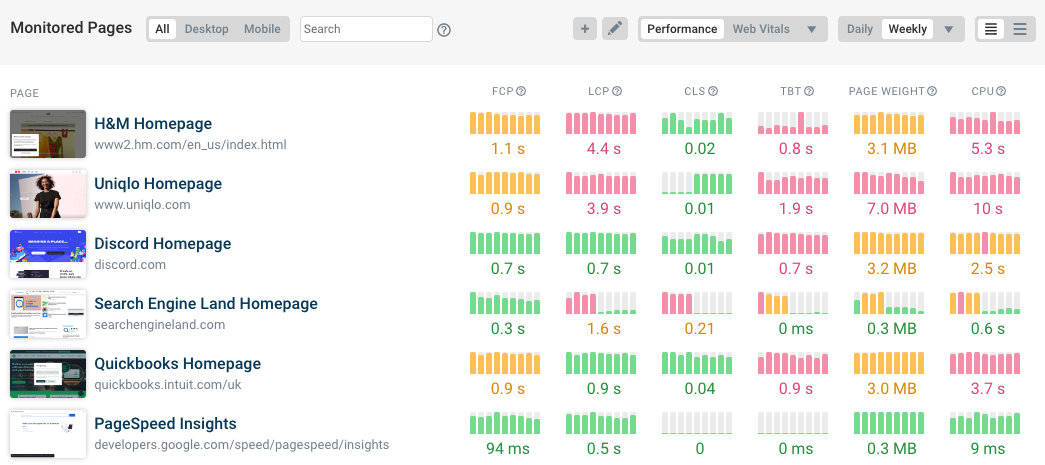The width and height of the screenshot is (1045, 465).
Task: Click the CPU column help icon
Action: click(1001, 91)
